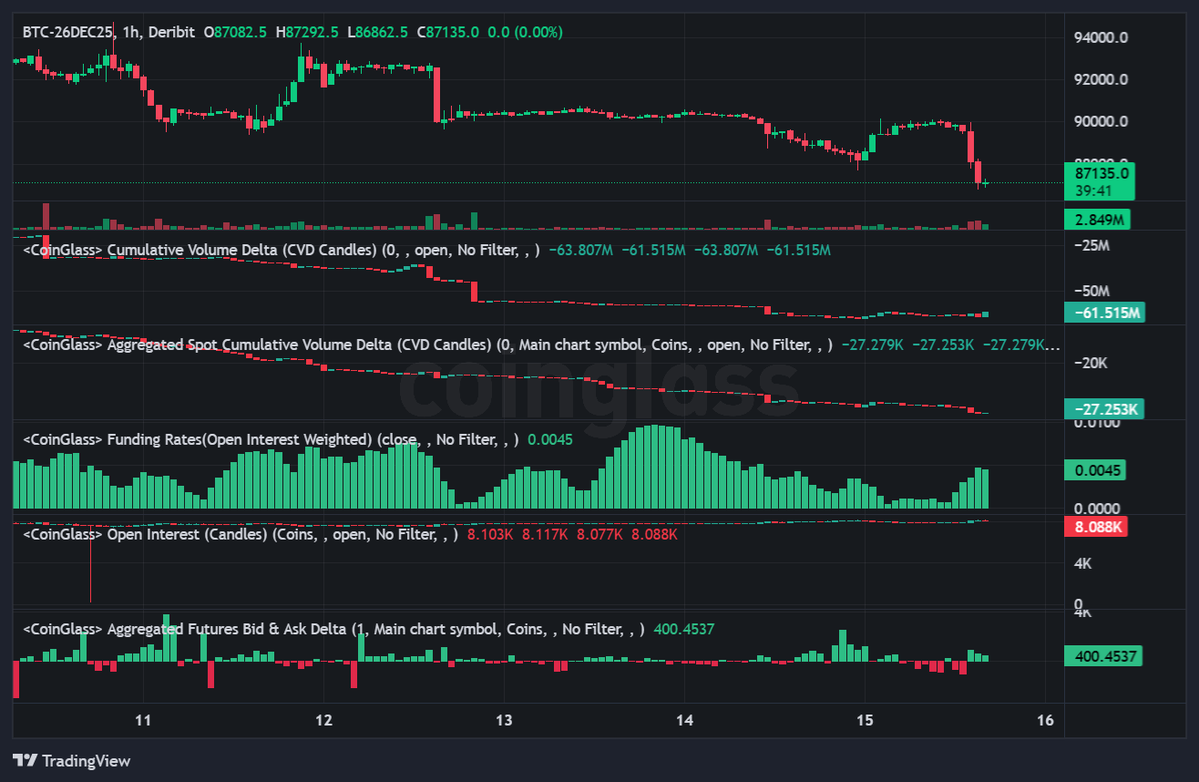1199x782 pixels.
Task: Click the open interest label 8.088K
Action: (1095, 527)
